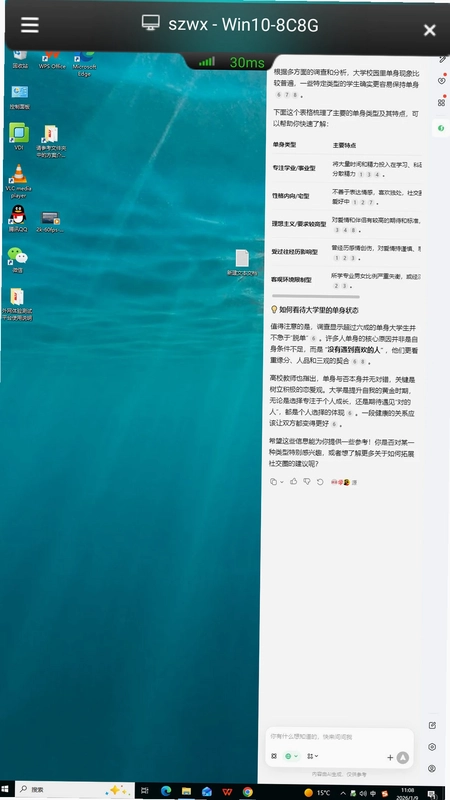Toggle the green web search option
Screen dimensions: 450x800
point(291,756)
